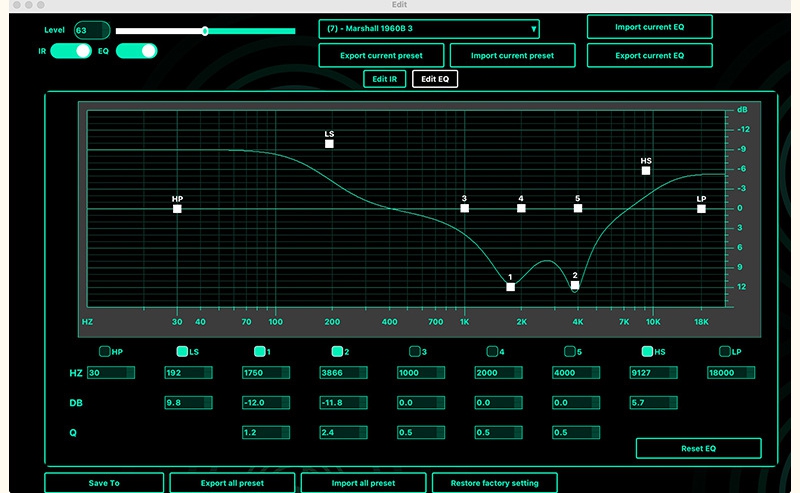Click band 3 node on EQ graph
800x493 pixels.
pos(464,208)
